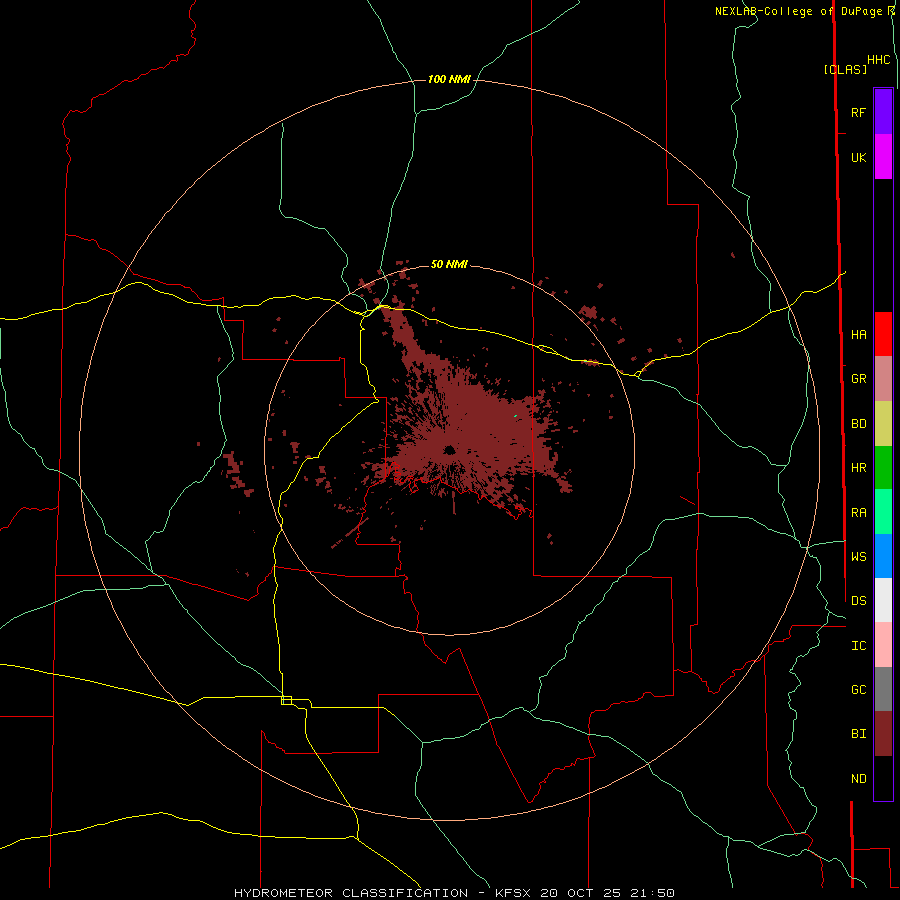900x900 pixels.
Task: Click the "GC" legend label
Action: click(x=858, y=690)
